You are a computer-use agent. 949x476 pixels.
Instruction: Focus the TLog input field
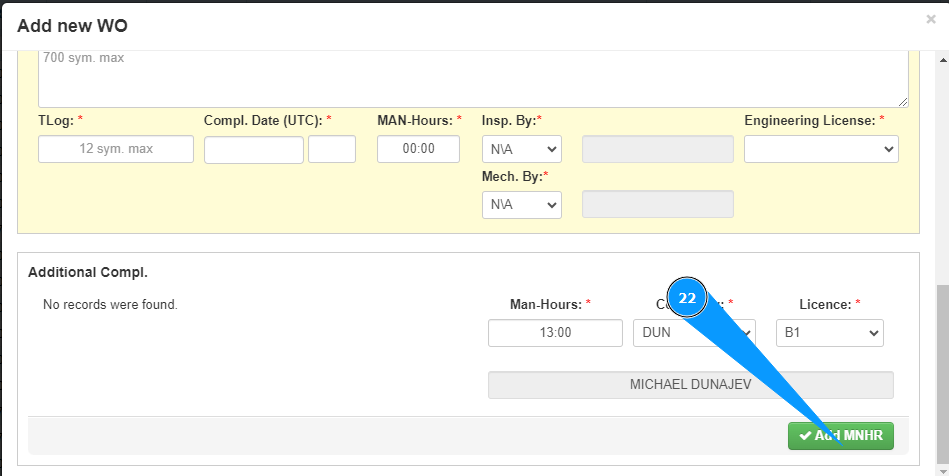pos(116,149)
